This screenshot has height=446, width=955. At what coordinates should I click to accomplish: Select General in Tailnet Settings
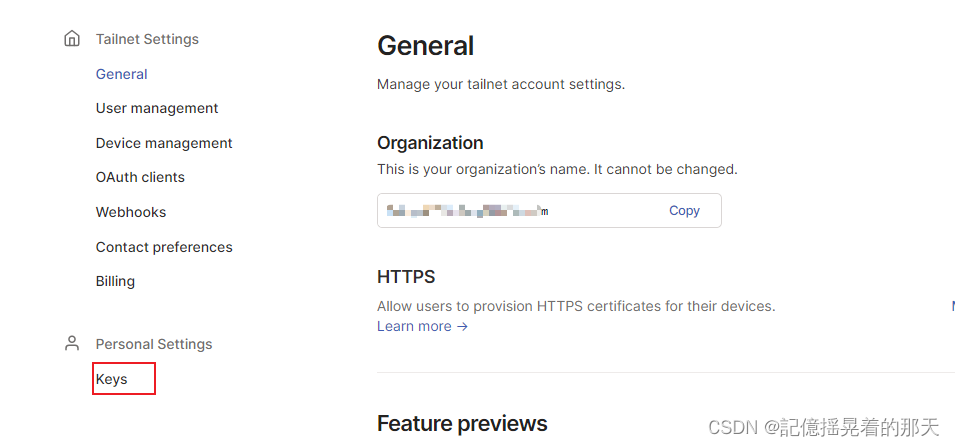(121, 74)
